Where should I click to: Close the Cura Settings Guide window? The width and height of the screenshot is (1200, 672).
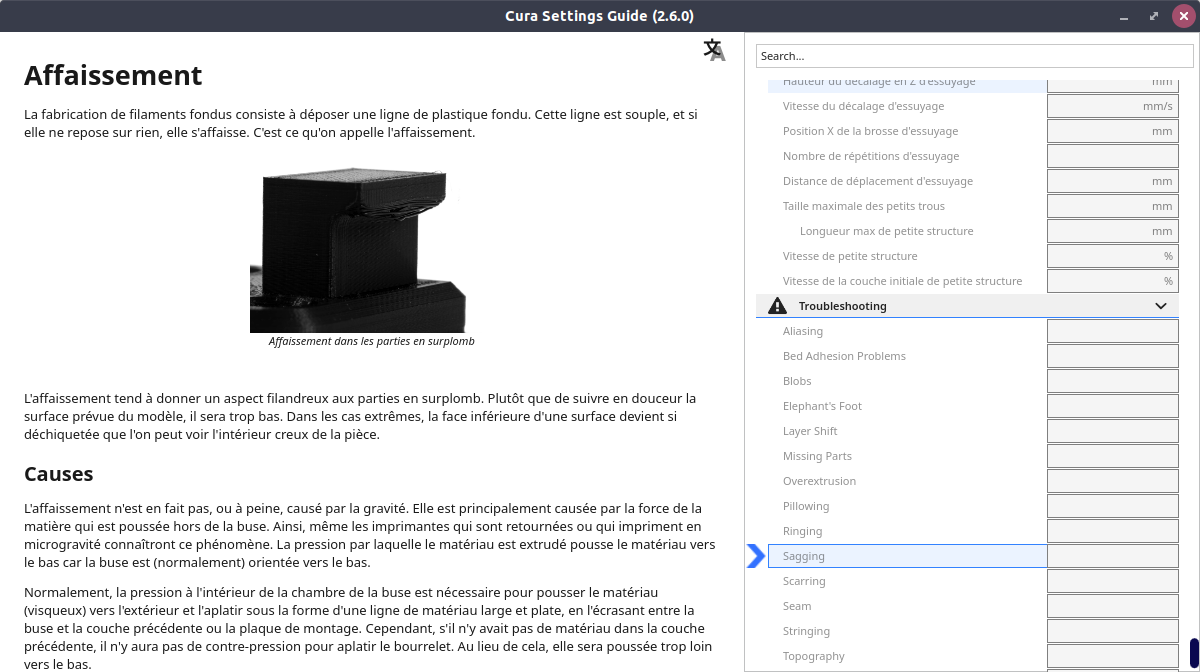point(1183,16)
